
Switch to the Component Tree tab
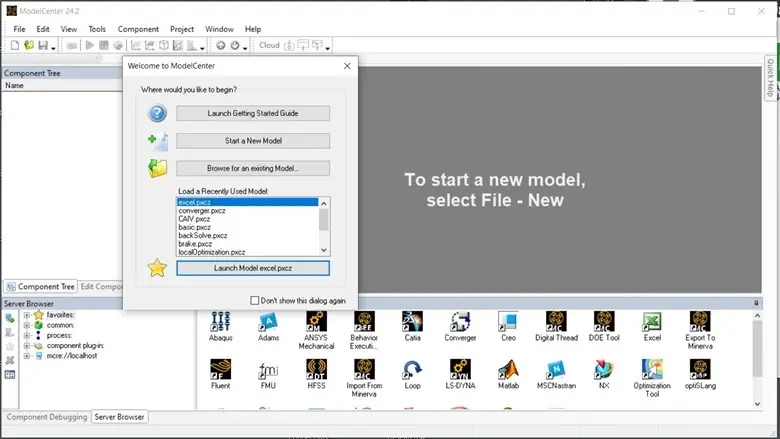pyautogui.click(x=41, y=286)
